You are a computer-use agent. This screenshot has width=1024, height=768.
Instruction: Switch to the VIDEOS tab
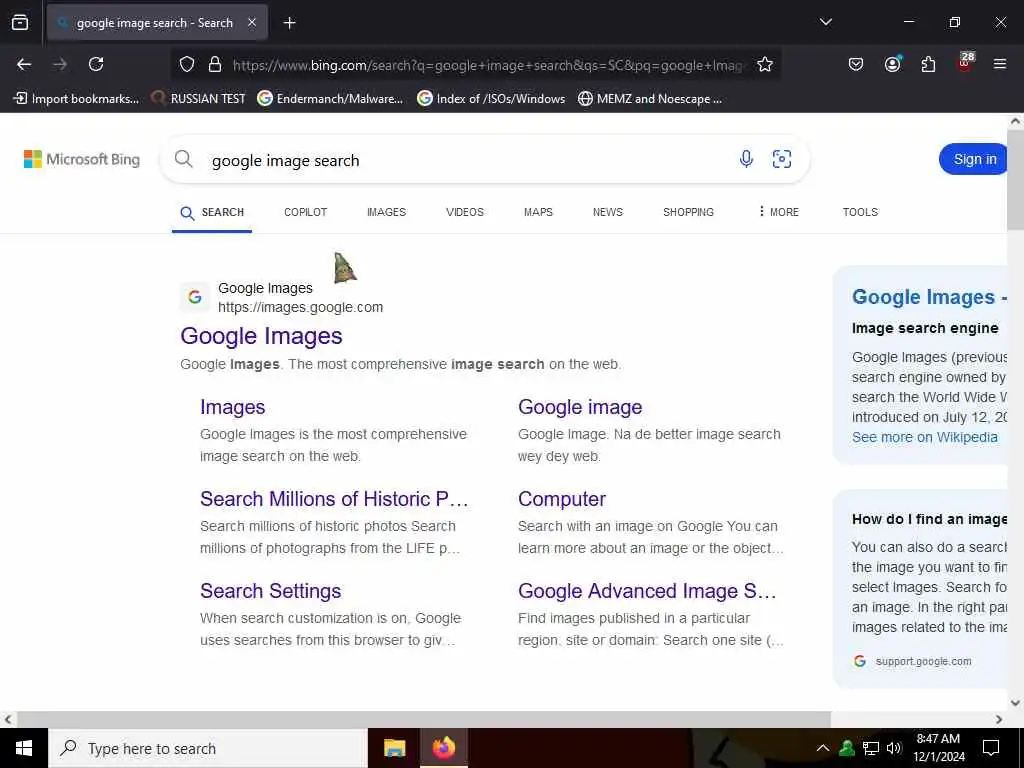click(x=464, y=212)
